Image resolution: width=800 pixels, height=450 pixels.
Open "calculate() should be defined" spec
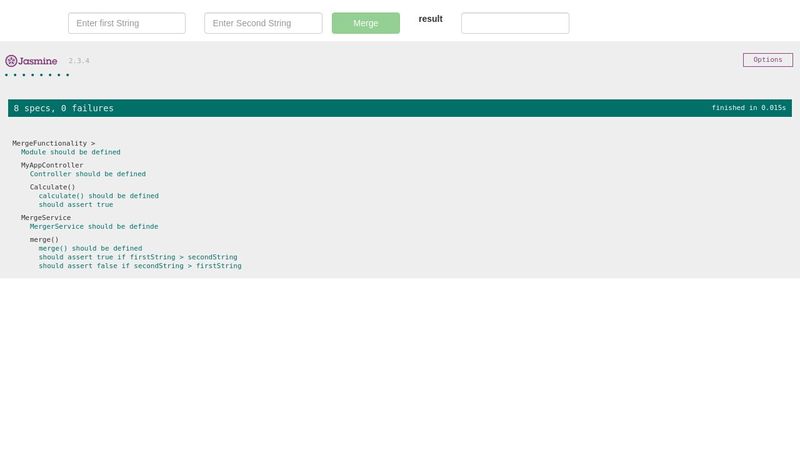tap(98, 196)
